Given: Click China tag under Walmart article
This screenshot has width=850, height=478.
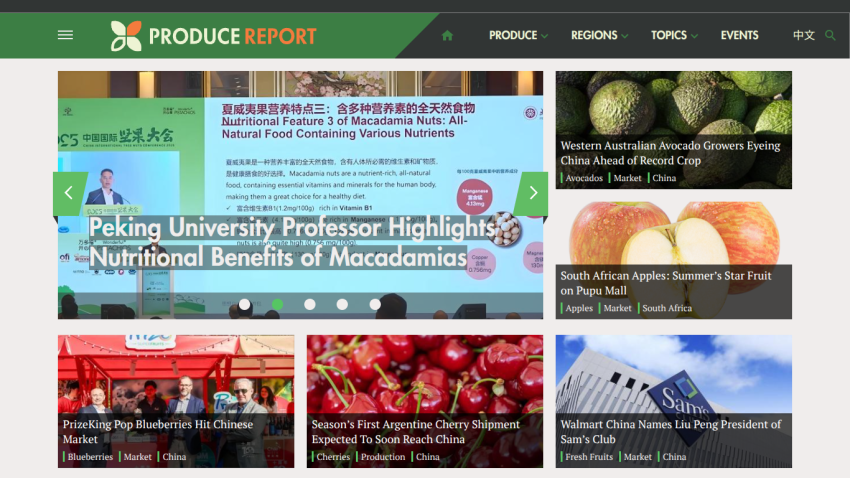Looking at the screenshot, I should [674, 456].
